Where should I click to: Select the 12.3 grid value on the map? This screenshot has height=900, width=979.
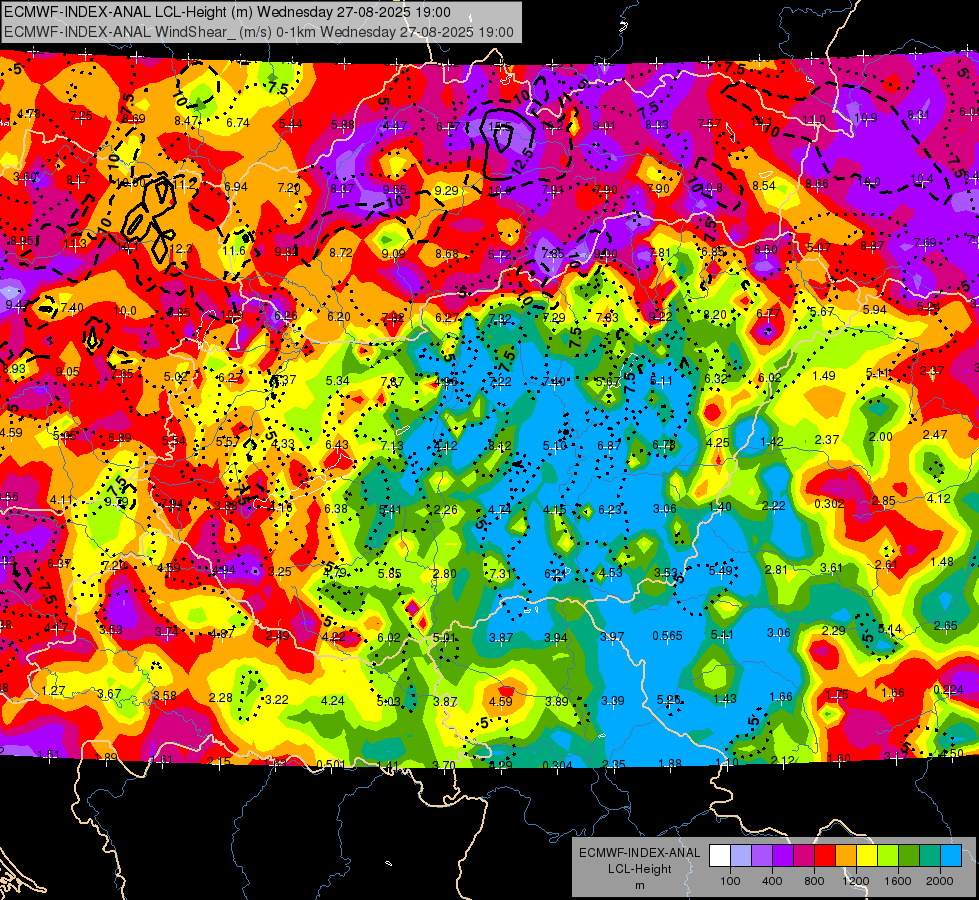181,249
